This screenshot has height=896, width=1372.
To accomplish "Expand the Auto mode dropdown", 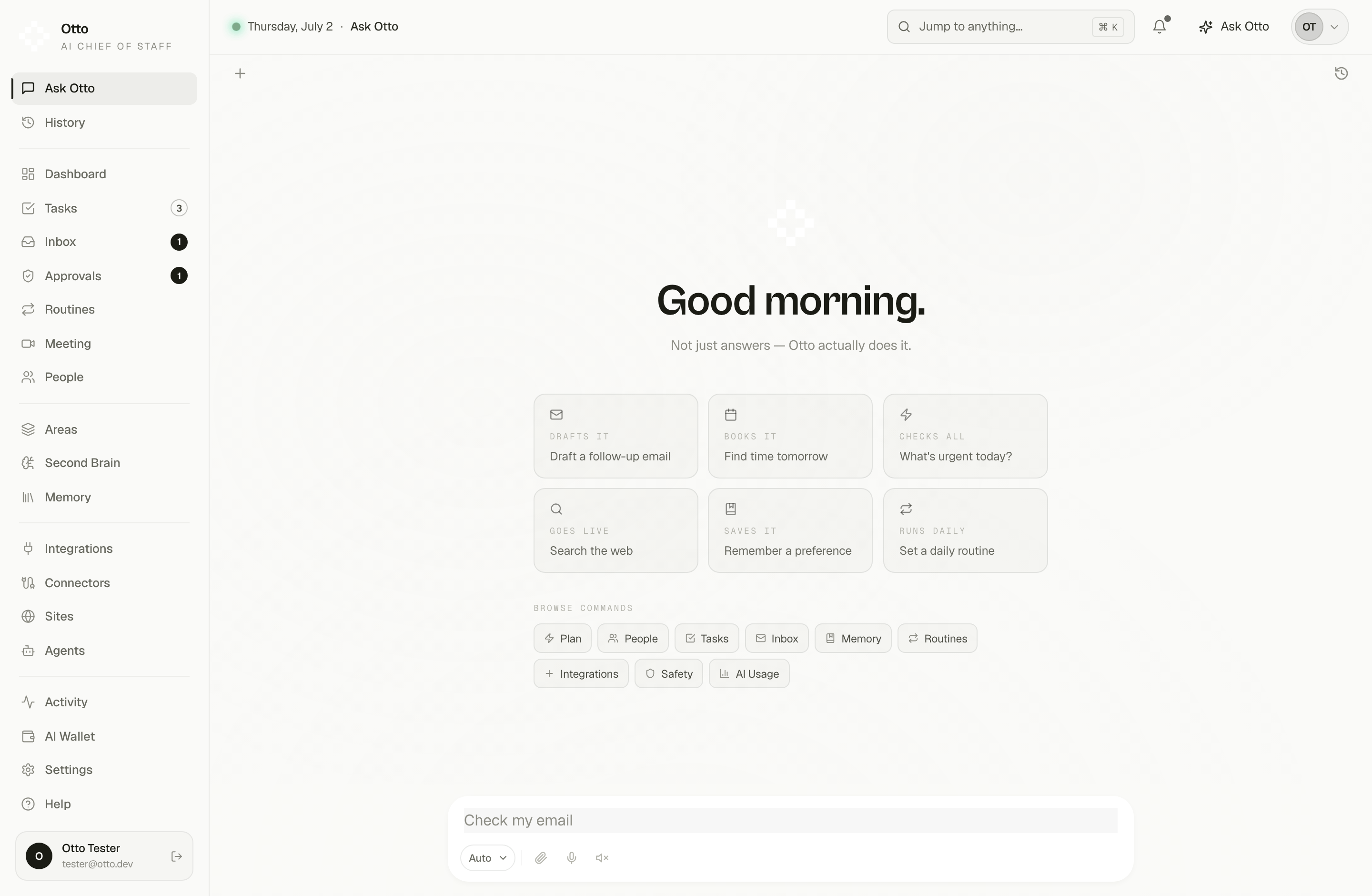I will point(487,858).
